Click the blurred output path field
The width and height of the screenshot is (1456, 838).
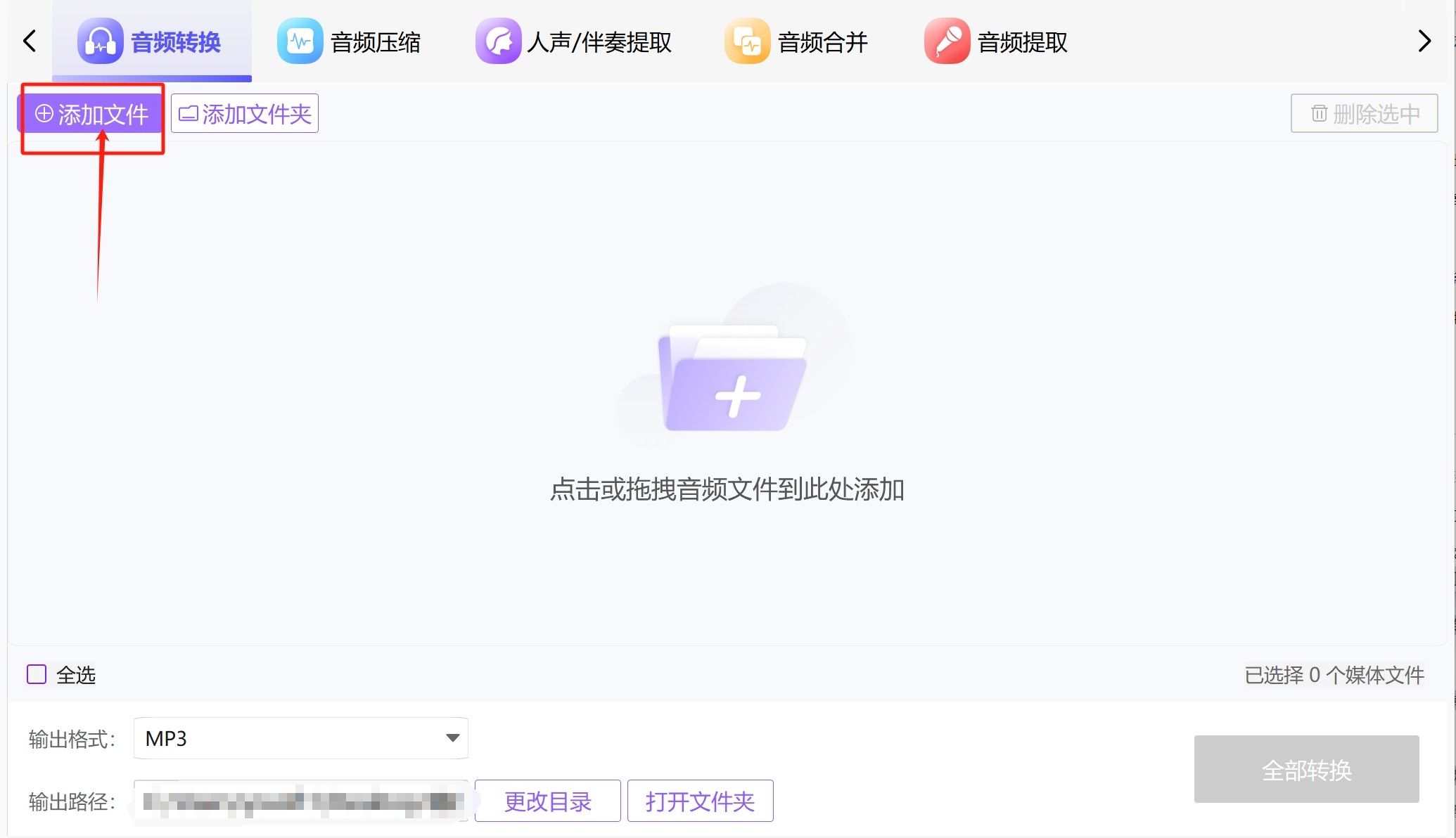[x=301, y=801]
